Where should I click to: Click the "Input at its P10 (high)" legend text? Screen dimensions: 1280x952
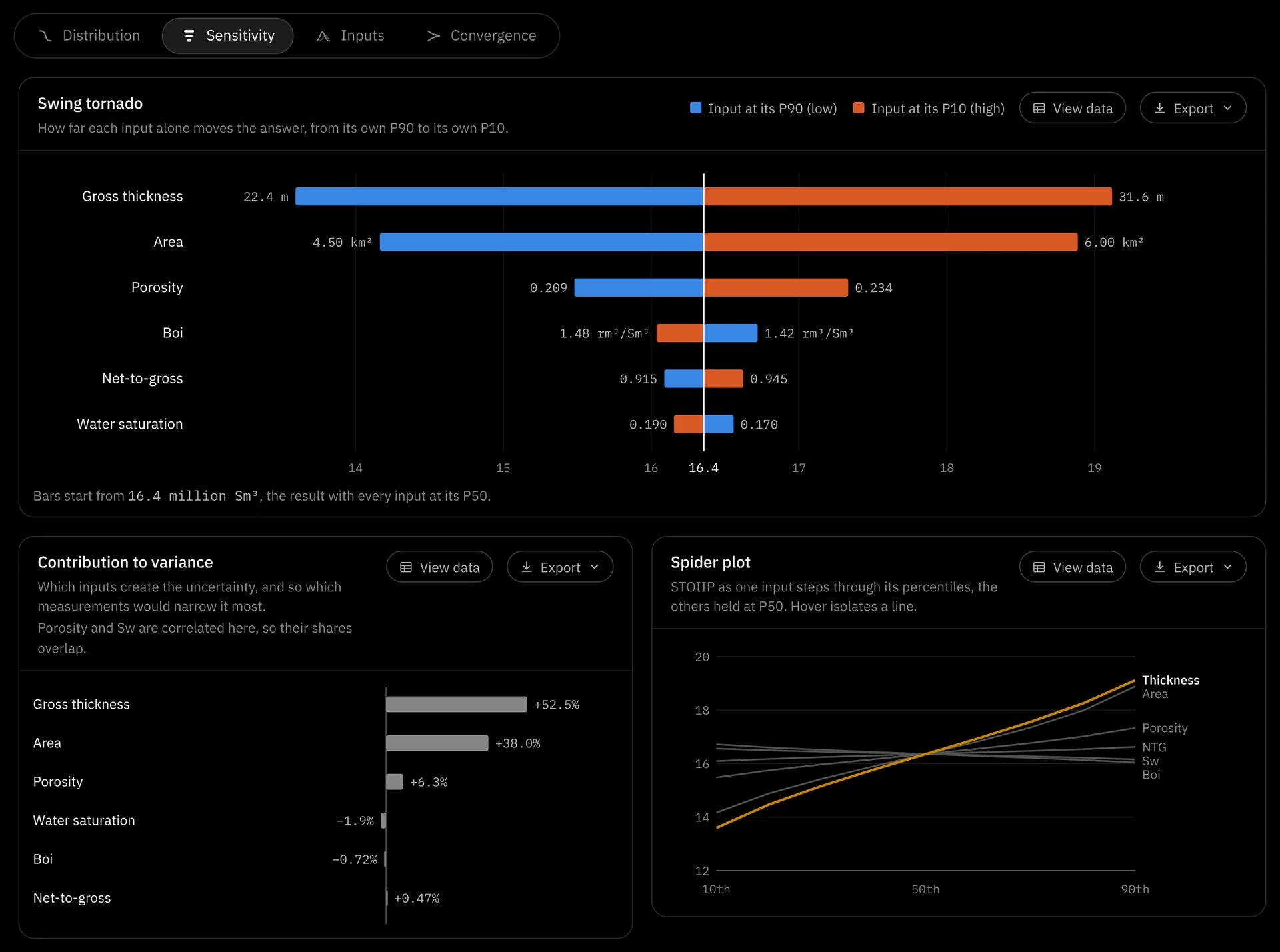(937, 108)
